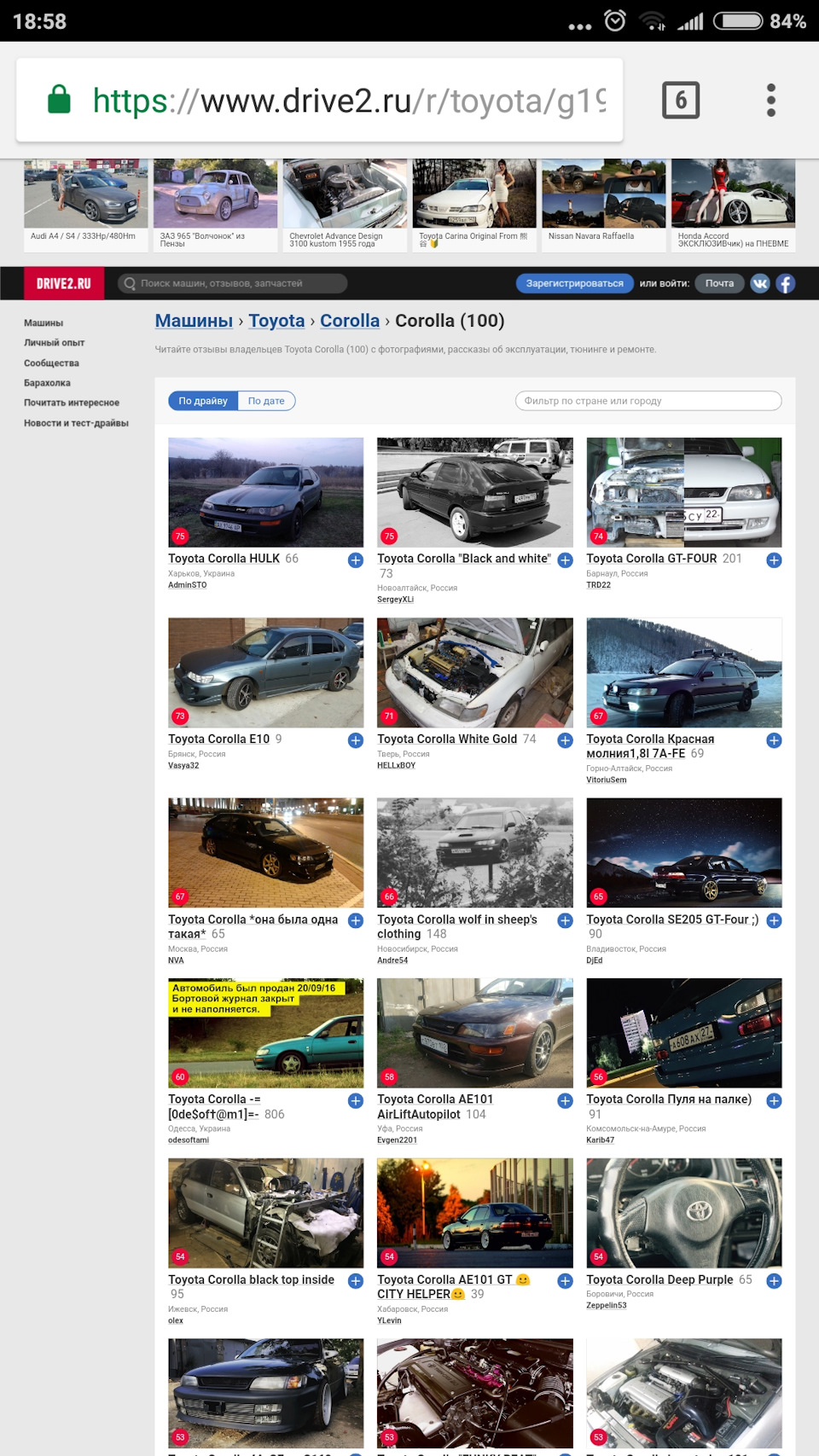
Task: Go to Toyota breadcrumb
Action: pos(276,321)
